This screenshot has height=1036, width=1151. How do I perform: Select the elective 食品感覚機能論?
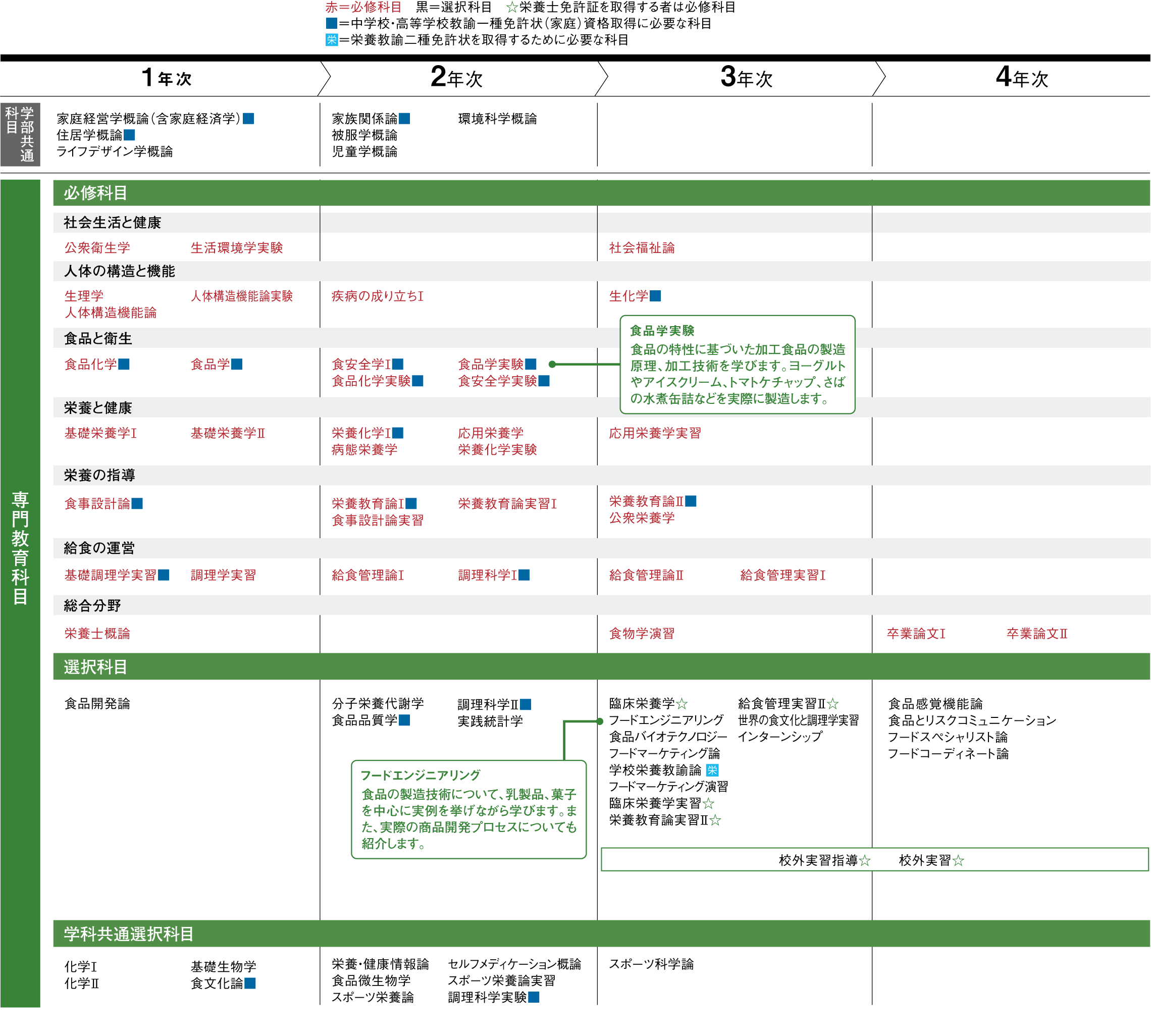click(935, 704)
